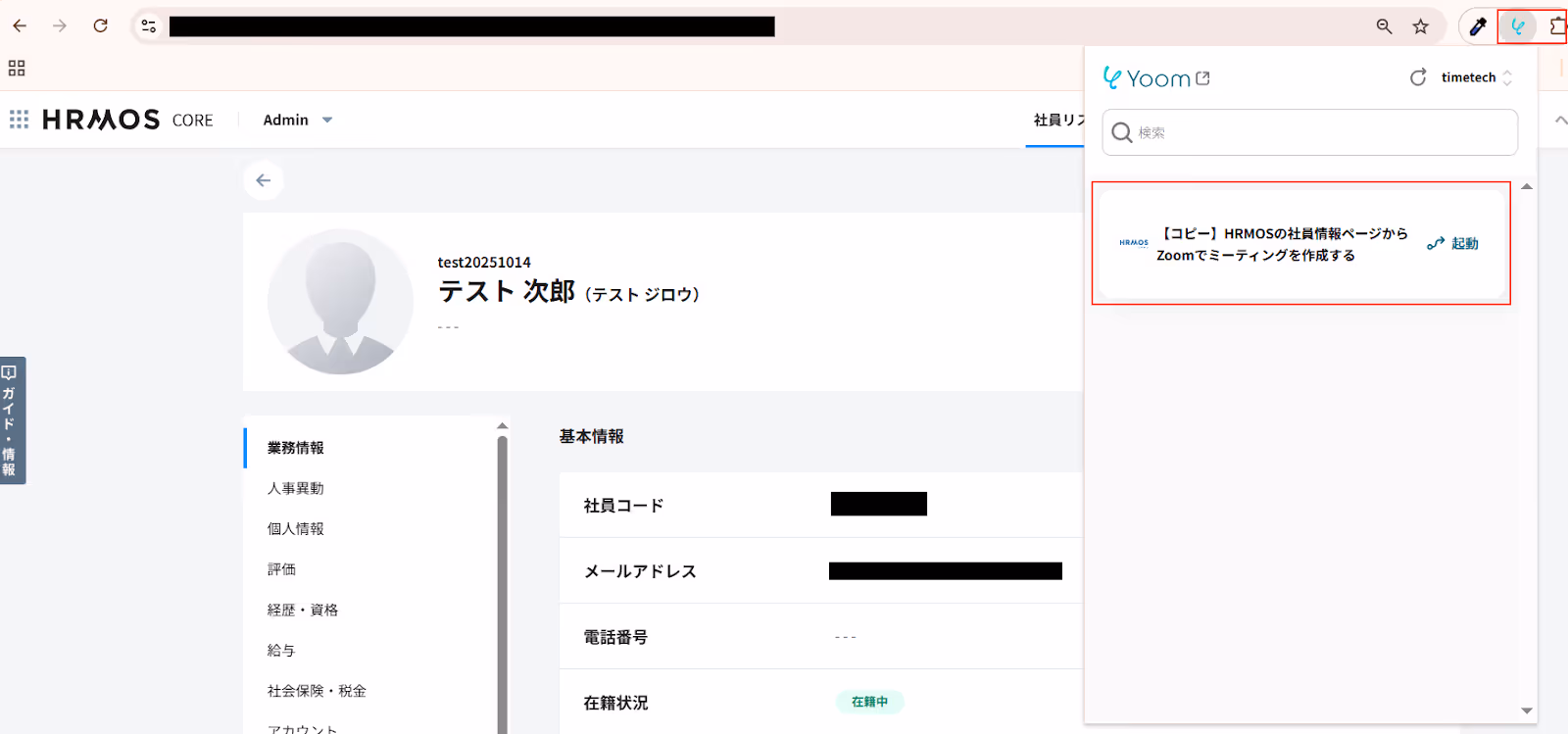Click Yoom panel scroll down arrow
The width and height of the screenshot is (1568, 734).
tap(1527, 710)
